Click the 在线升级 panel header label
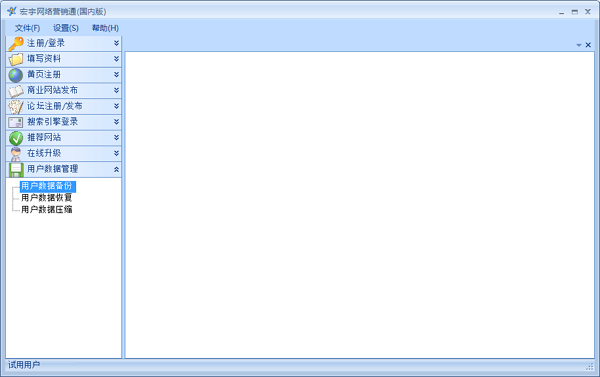600x377 pixels. point(44,153)
